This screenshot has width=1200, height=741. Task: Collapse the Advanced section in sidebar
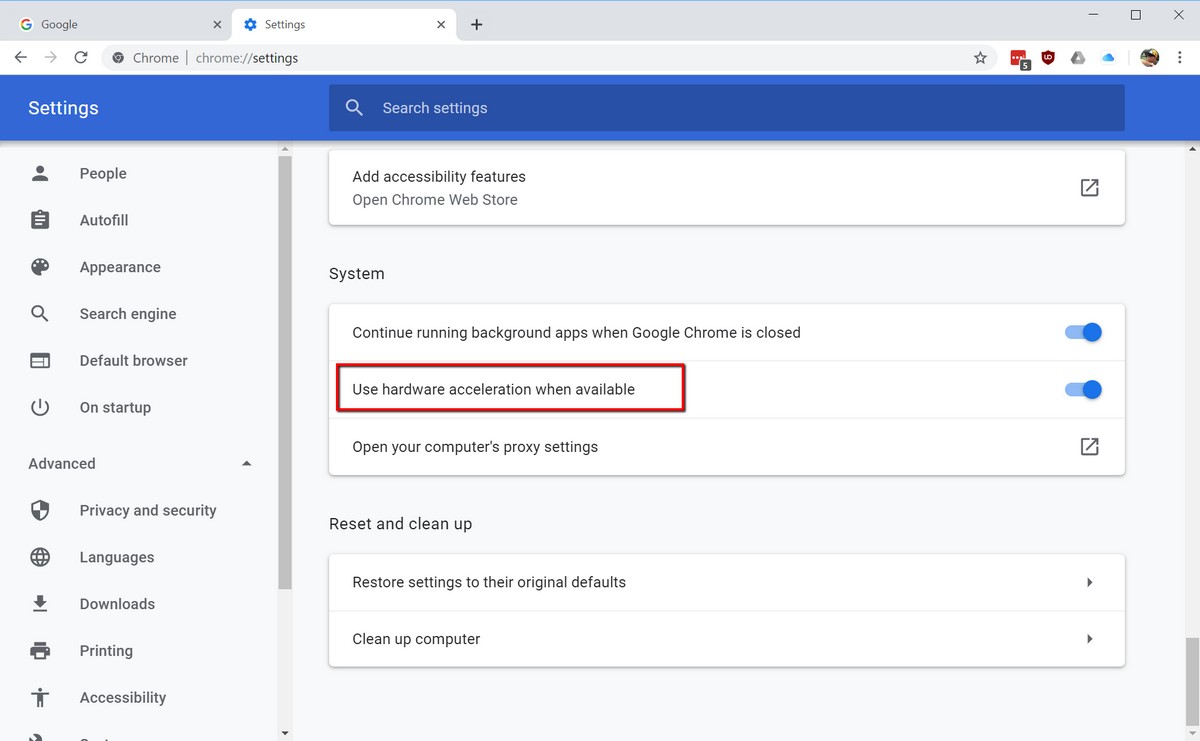(246, 464)
